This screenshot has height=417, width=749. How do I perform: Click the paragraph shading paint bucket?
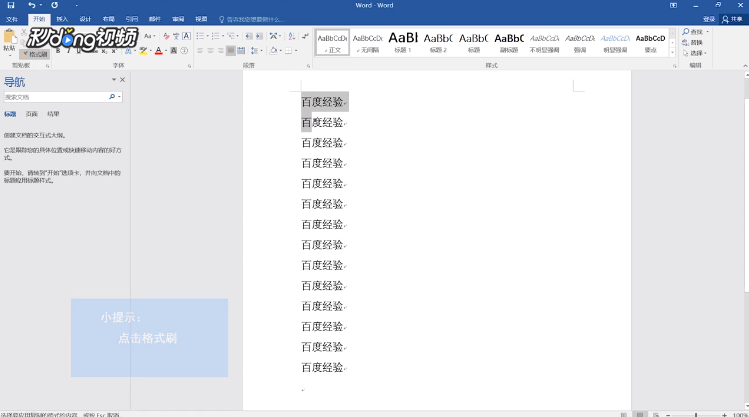(273, 51)
